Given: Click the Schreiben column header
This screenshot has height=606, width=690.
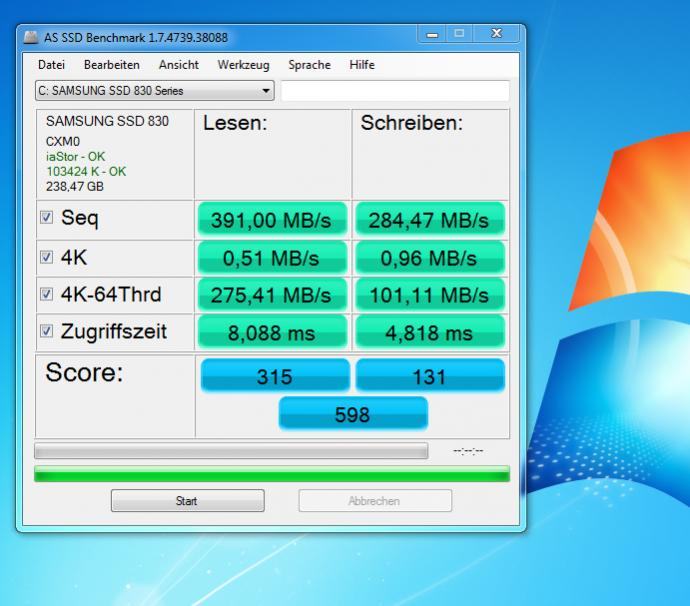Looking at the screenshot, I should [x=412, y=123].
